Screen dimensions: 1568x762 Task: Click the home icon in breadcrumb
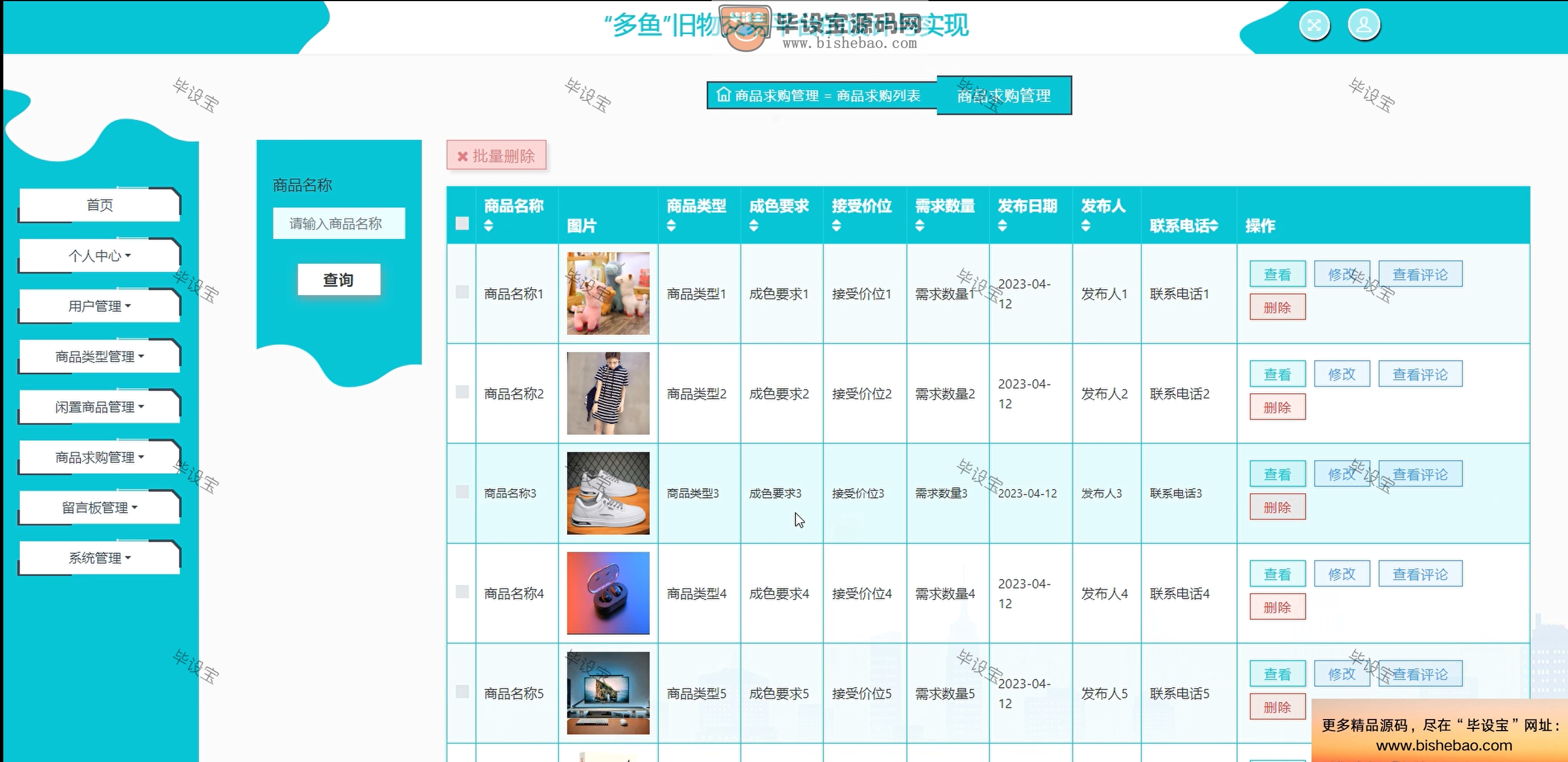coord(723,94)
